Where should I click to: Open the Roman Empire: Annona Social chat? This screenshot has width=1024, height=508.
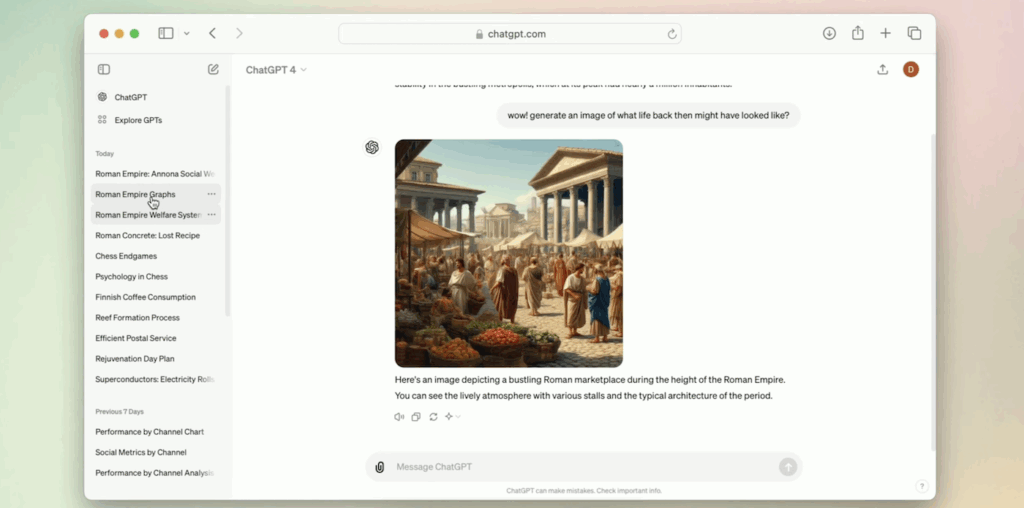click(x=155, y=174)
